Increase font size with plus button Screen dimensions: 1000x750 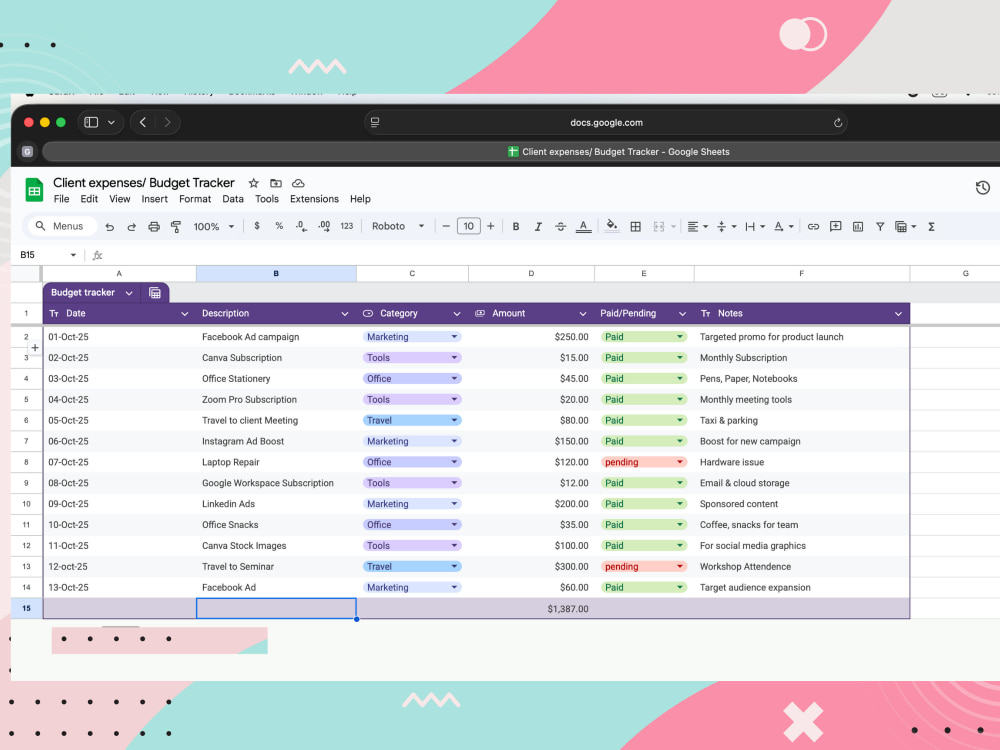[490, 226]
